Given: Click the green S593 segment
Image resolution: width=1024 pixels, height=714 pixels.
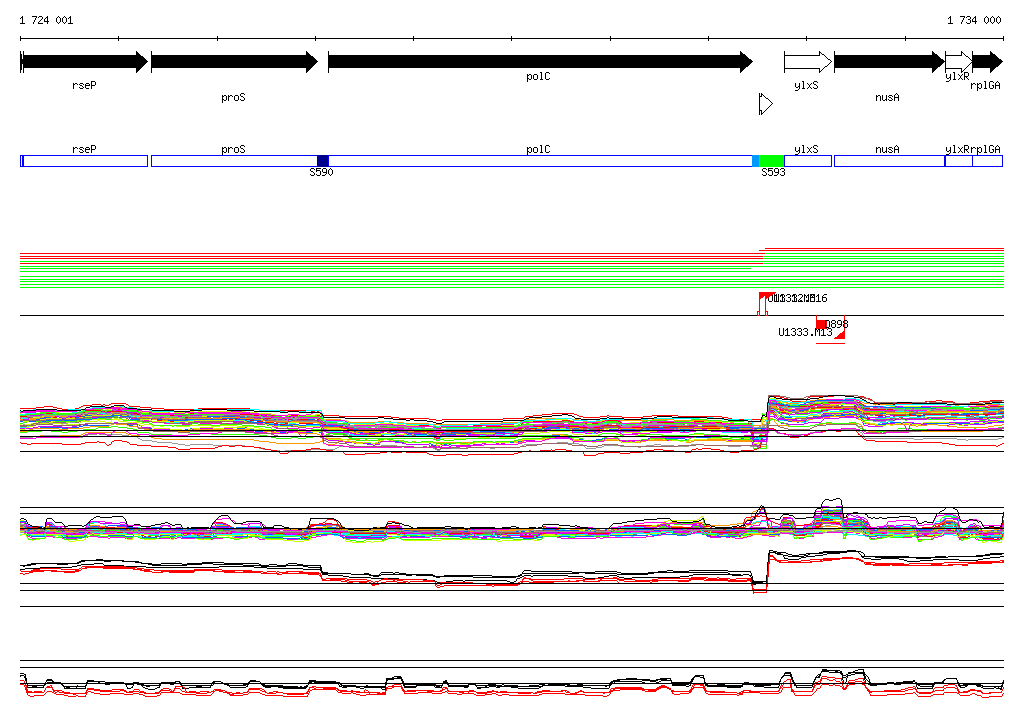Looking at the screenshot, I should pyautogui.click(x=772, y=161).
